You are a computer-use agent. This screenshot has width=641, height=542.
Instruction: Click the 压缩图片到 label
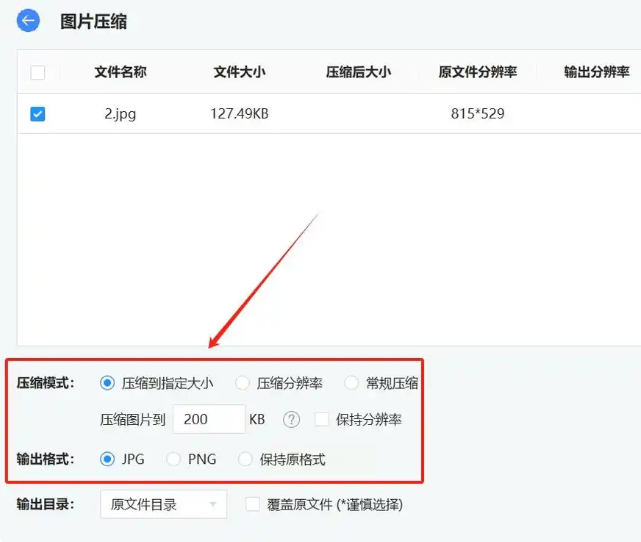pos(133,419)
